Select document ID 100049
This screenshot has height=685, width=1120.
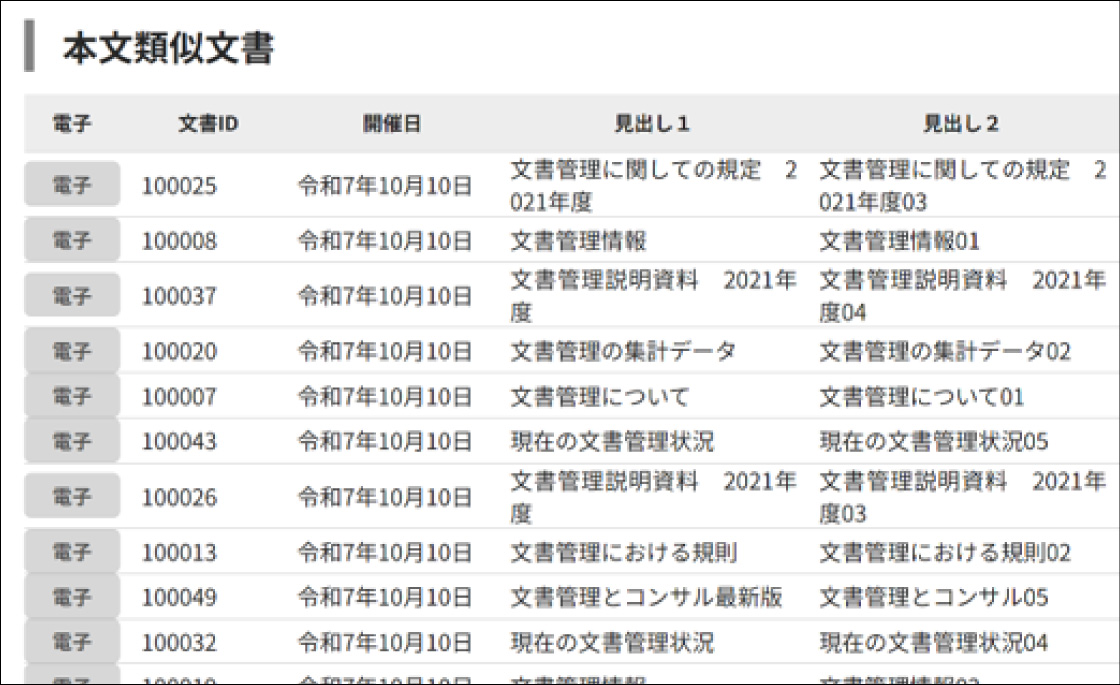point(179,597)
